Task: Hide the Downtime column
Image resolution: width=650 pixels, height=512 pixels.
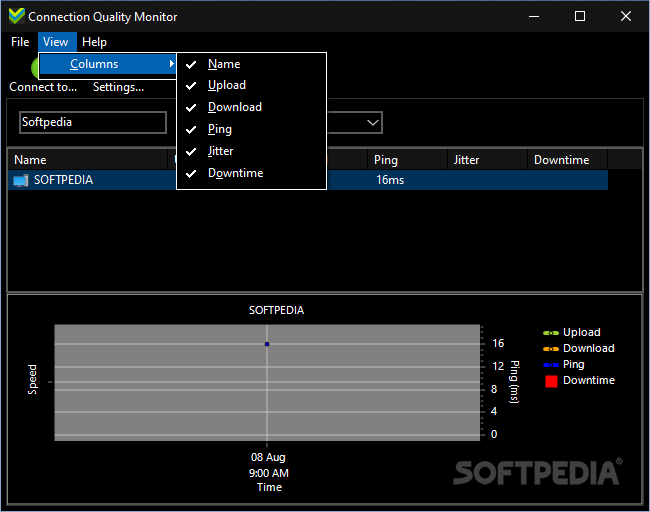Action: click(252, 173)
